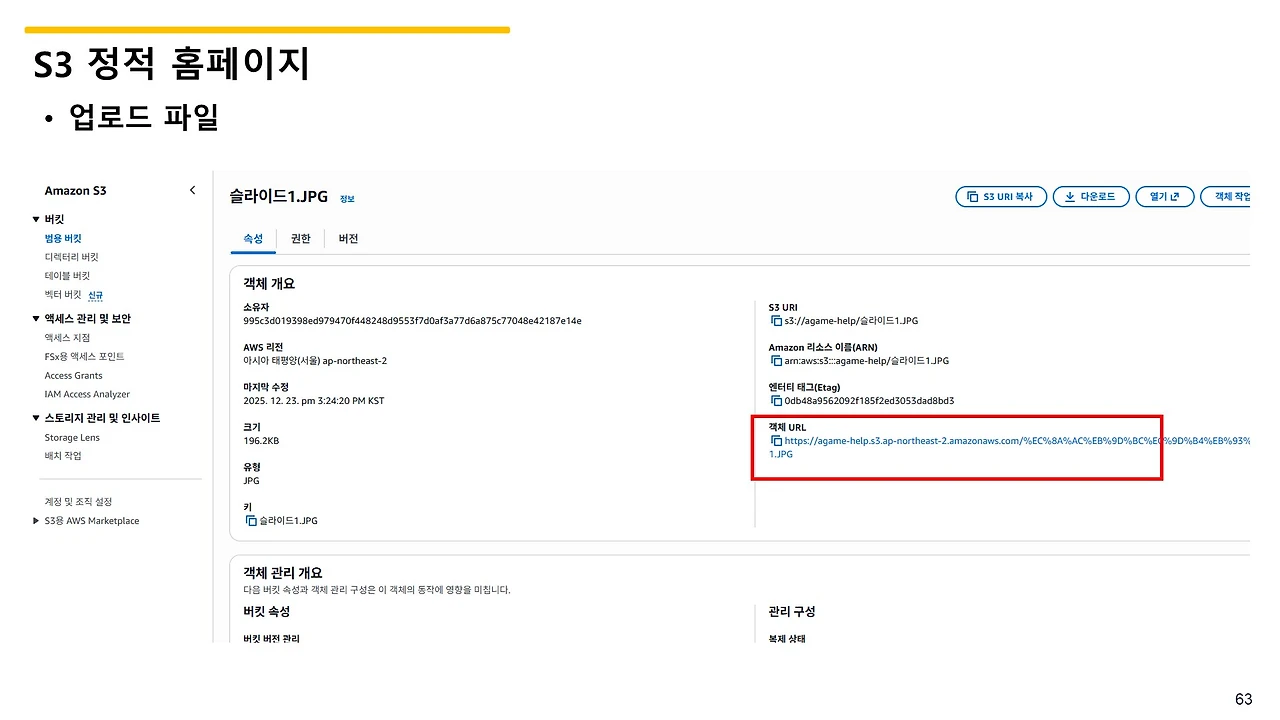Select the owner ID value starting 995c3d

coord(412,321)
